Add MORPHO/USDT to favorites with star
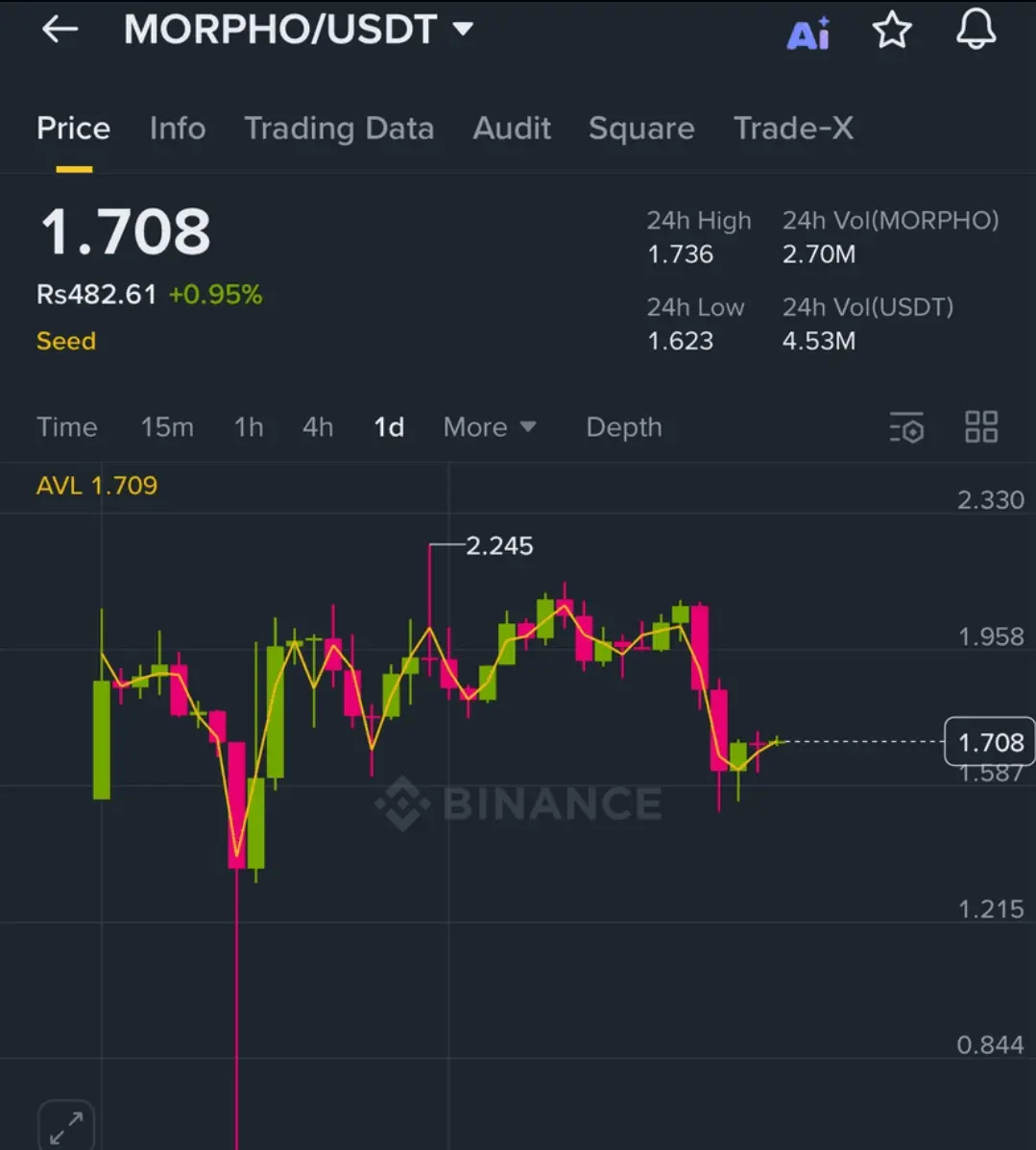 coord(891,31)
